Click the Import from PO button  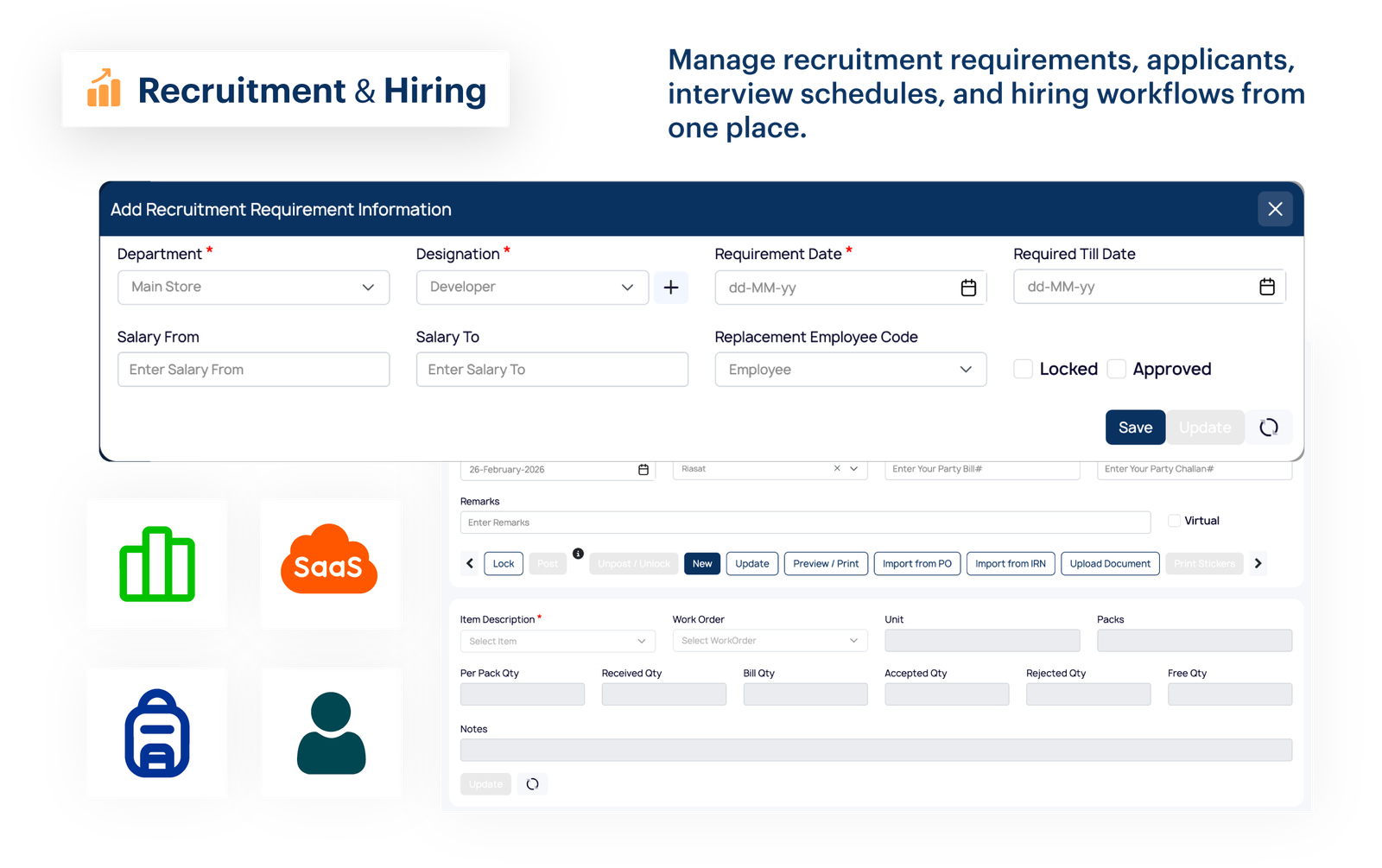click(x=916, y=563)
